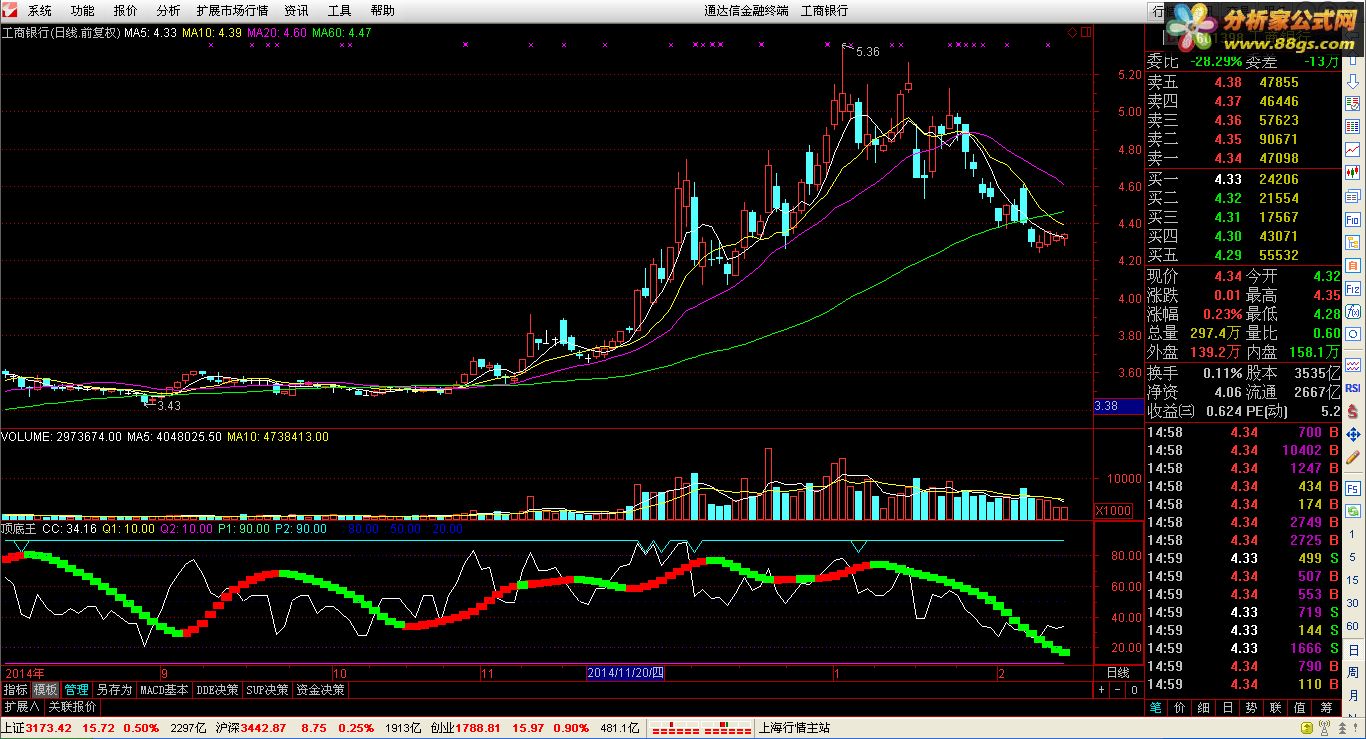The image size is (1366, 739).
Task: Switch to 15-minute period
Action: (x=1352, y=580)
